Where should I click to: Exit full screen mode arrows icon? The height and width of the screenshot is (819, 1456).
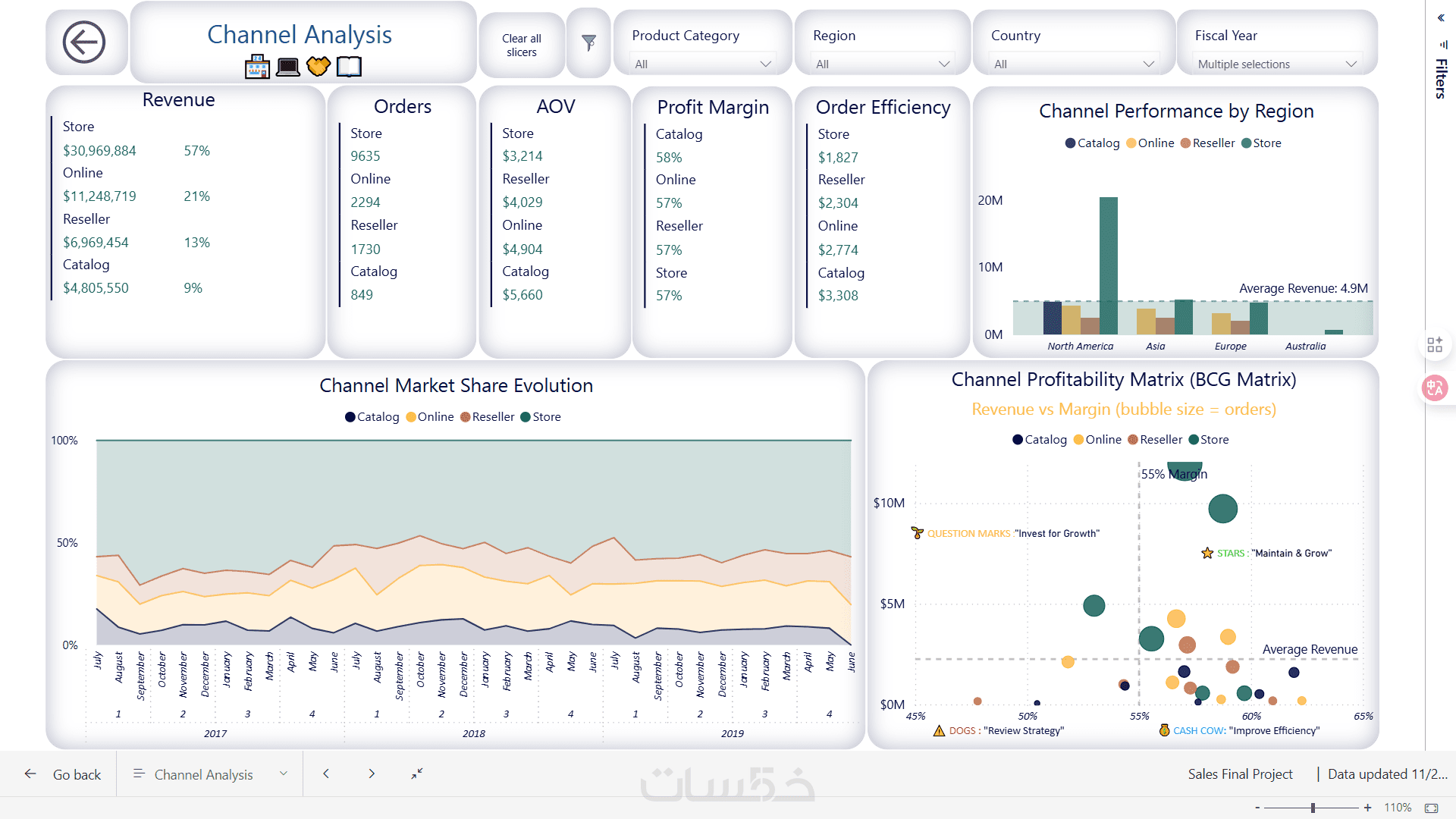point(416,773)
